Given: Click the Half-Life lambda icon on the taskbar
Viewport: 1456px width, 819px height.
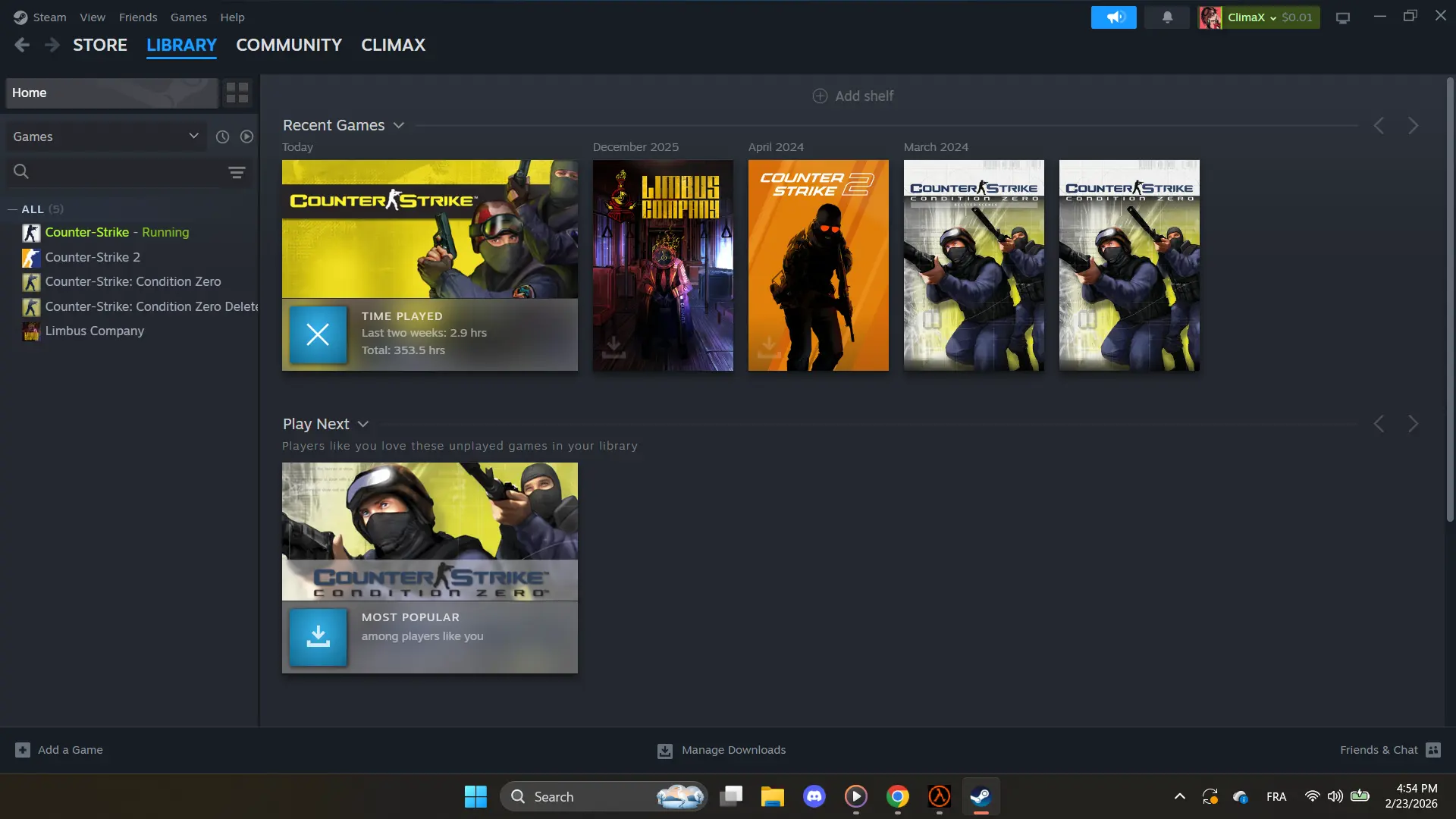Looking at the screenshot, I should click(x=940, y=797).
